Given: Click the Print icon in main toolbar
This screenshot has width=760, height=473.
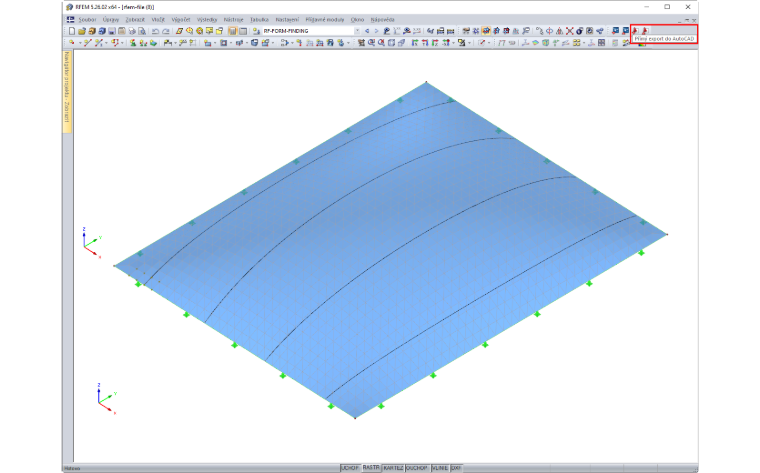Looking at the screenshot, I should 132,31.
